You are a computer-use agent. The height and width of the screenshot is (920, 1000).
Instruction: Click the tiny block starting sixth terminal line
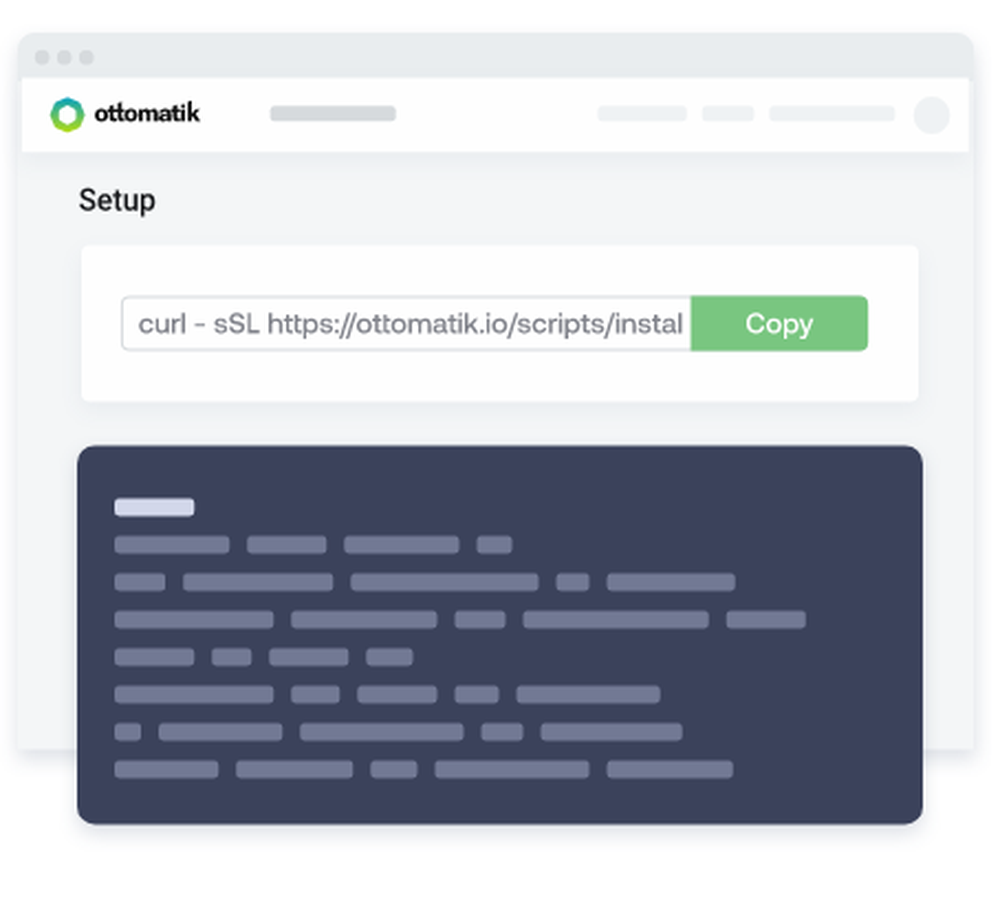tap(128, 732)
